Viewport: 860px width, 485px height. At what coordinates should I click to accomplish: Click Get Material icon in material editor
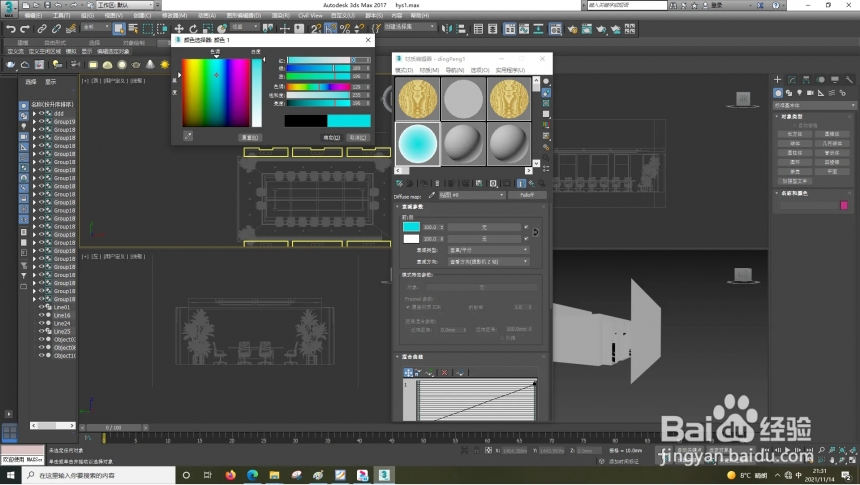tap(399, 183)
